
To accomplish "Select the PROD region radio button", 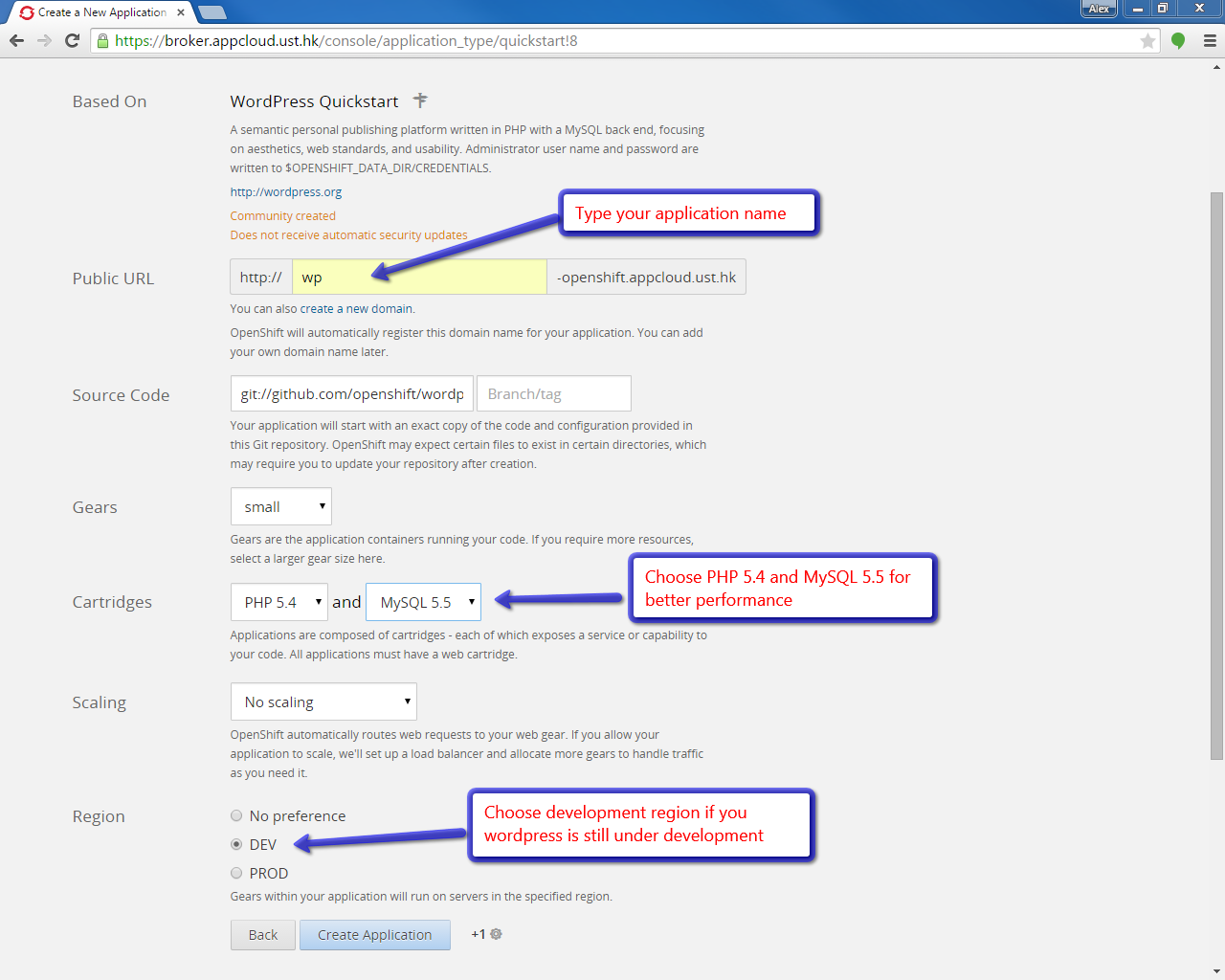I will pyautogui.click(x=236, y=873).
